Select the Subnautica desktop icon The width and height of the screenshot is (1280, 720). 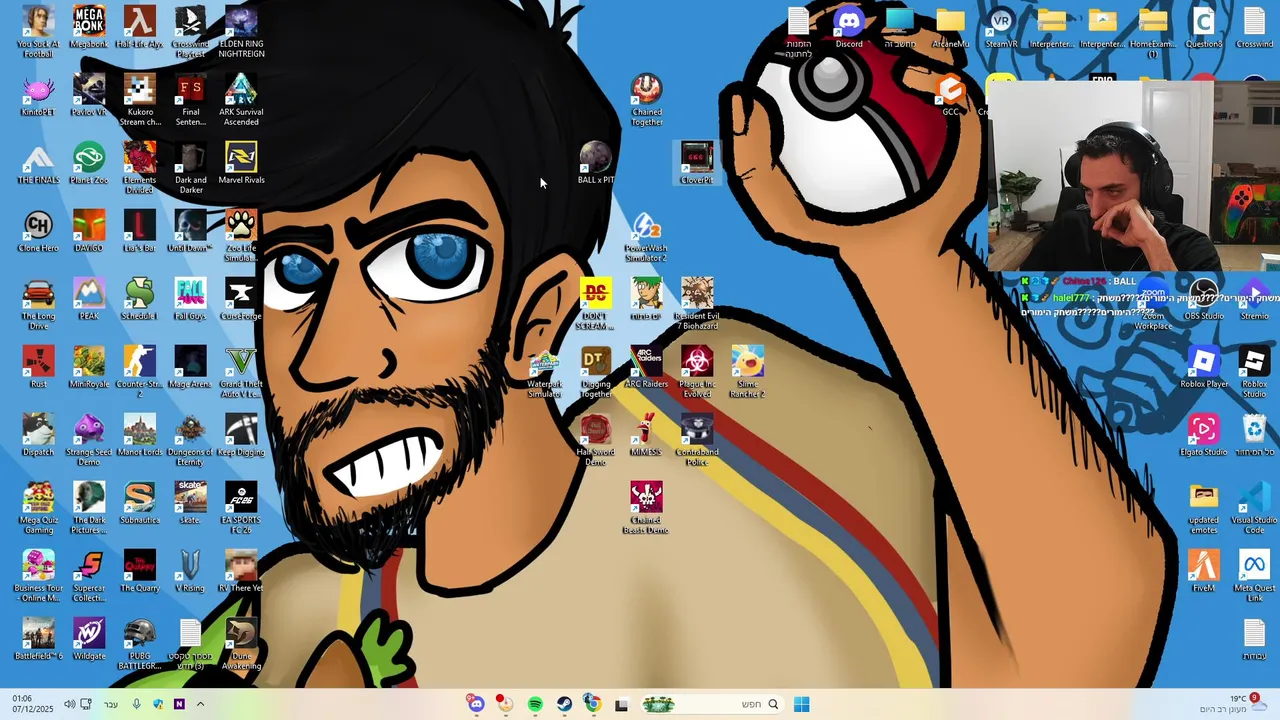click(139, 503)
